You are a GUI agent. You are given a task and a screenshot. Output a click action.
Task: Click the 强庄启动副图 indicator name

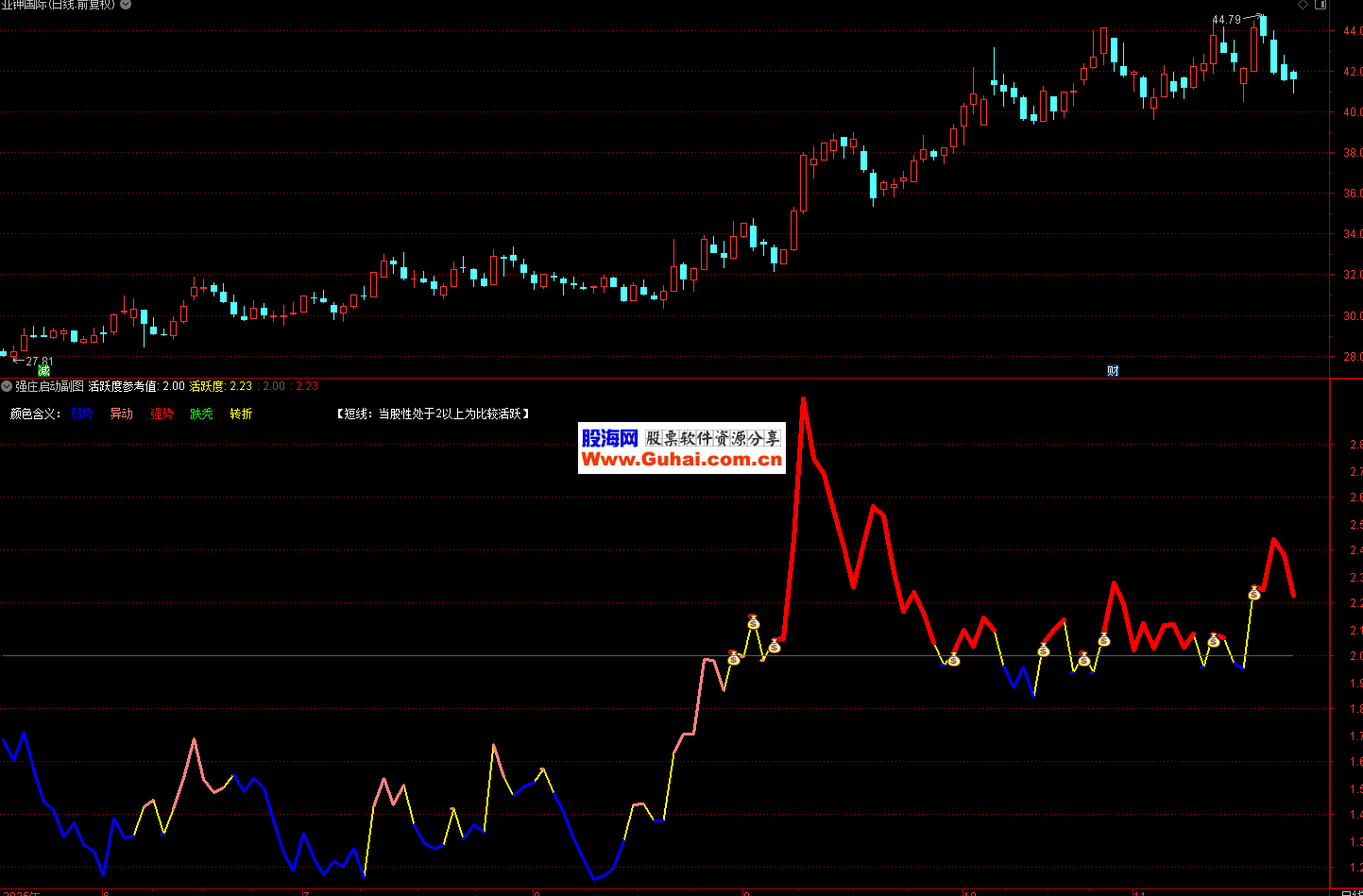[49, 386]
